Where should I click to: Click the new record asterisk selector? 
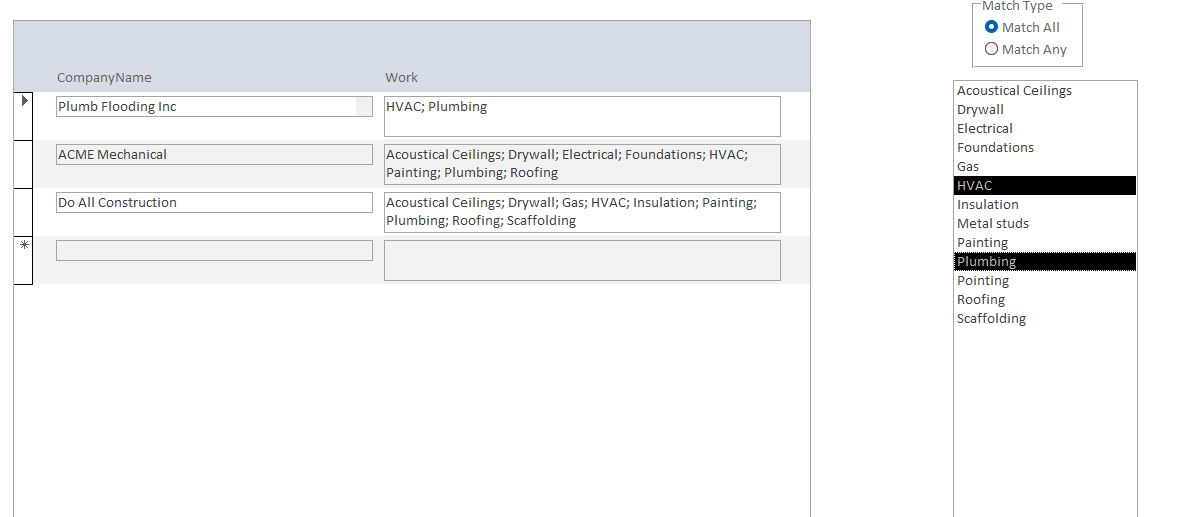click(24, 246)
